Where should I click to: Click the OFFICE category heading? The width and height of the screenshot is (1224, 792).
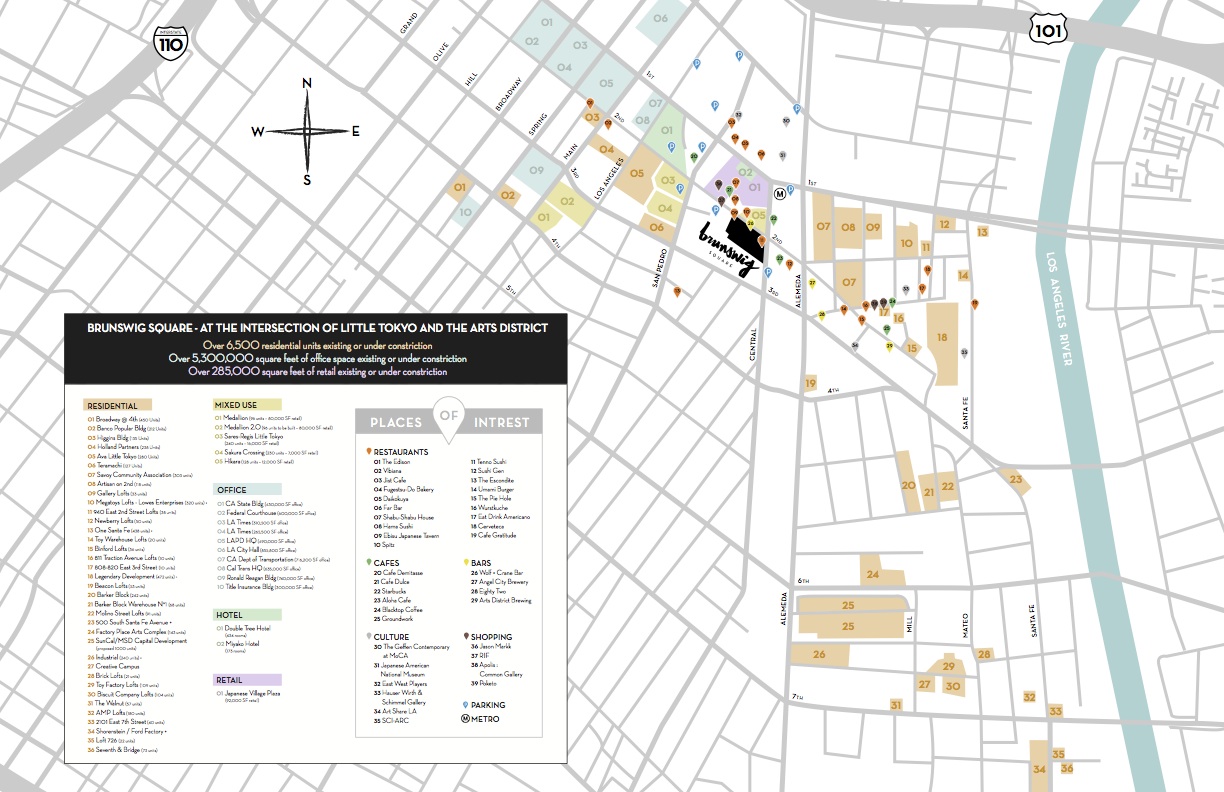pyautogui.click(x=247, y=489)
